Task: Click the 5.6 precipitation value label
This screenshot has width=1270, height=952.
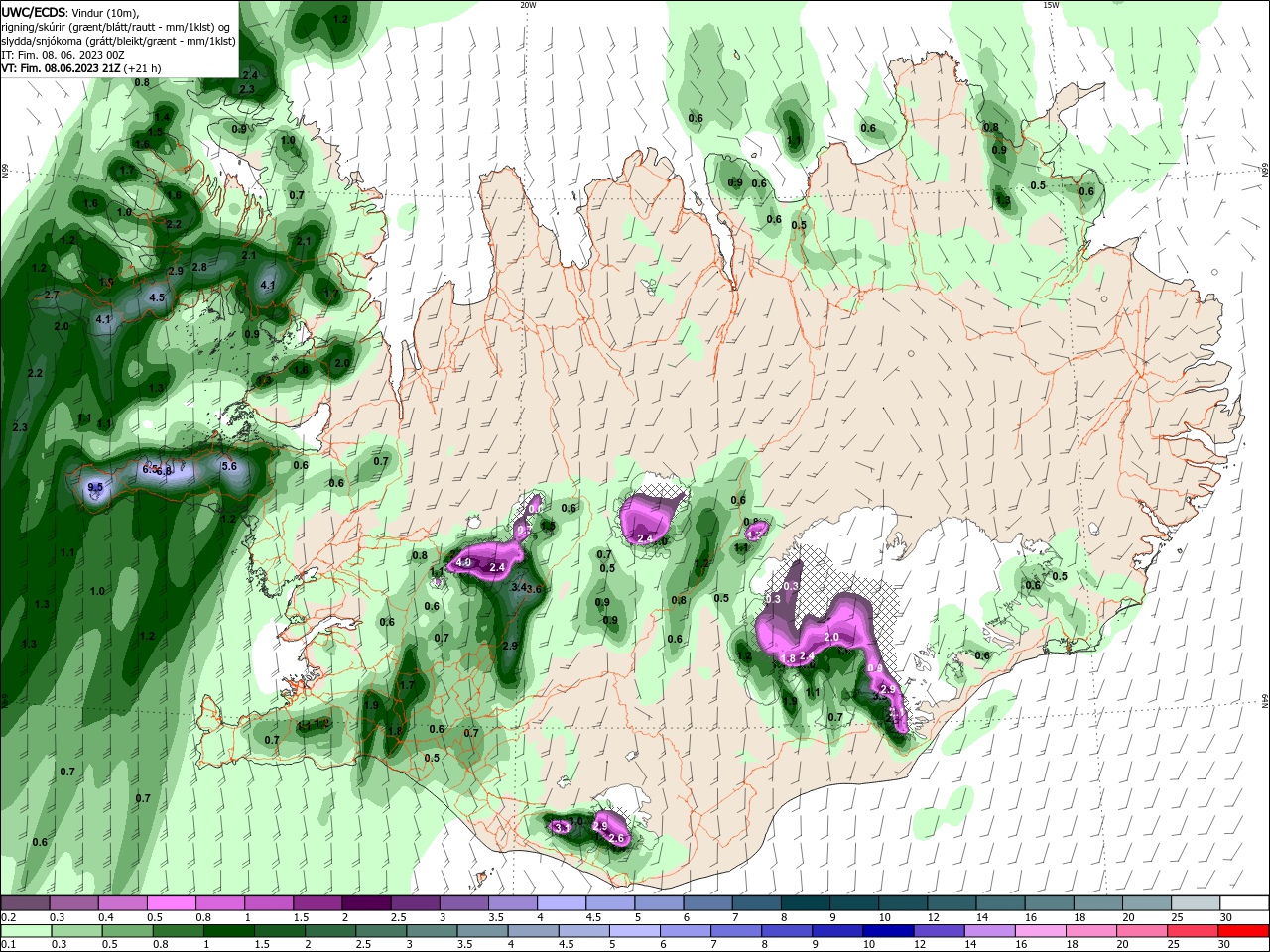Action: pos(229,466)
